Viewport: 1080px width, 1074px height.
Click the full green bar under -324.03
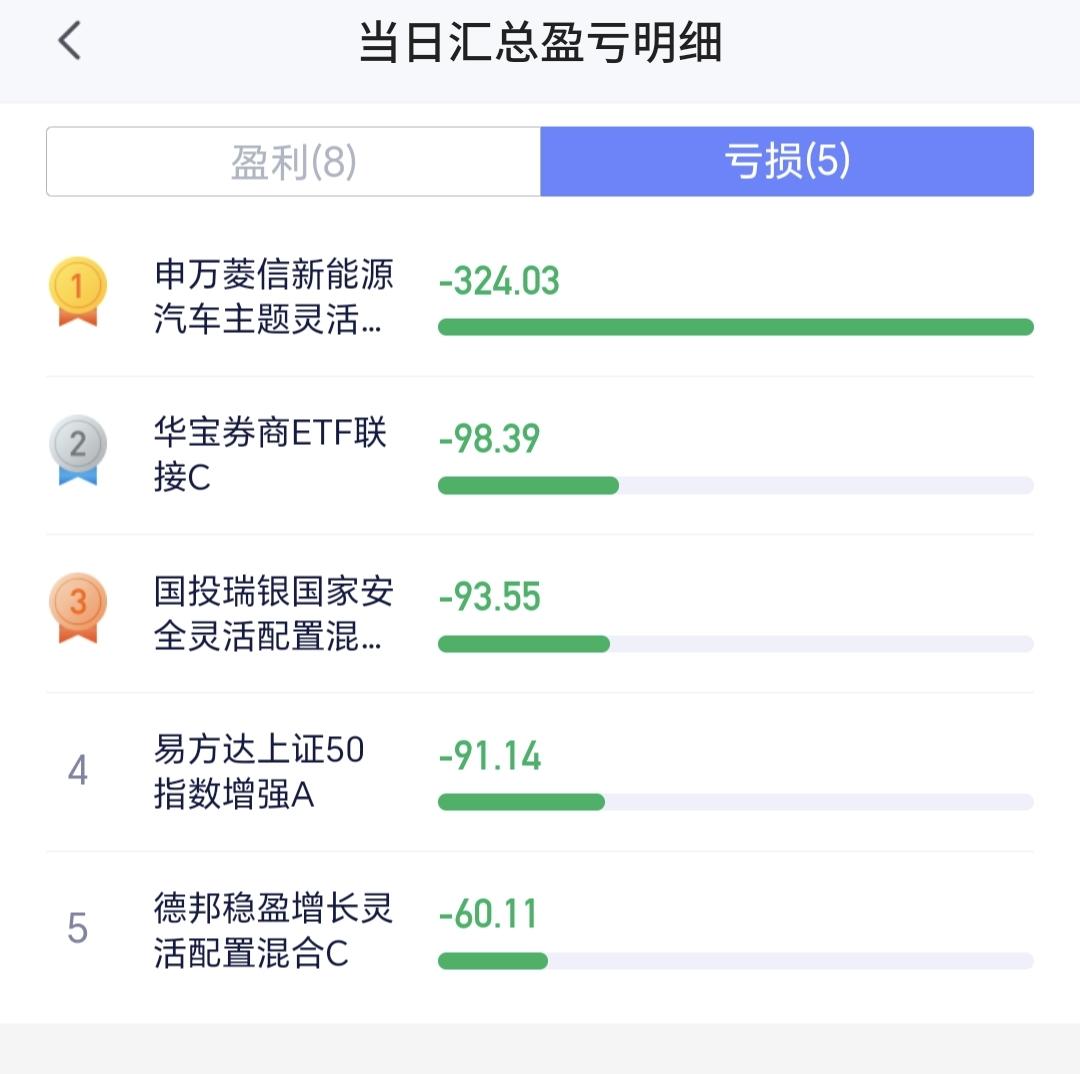click(736, 327)
